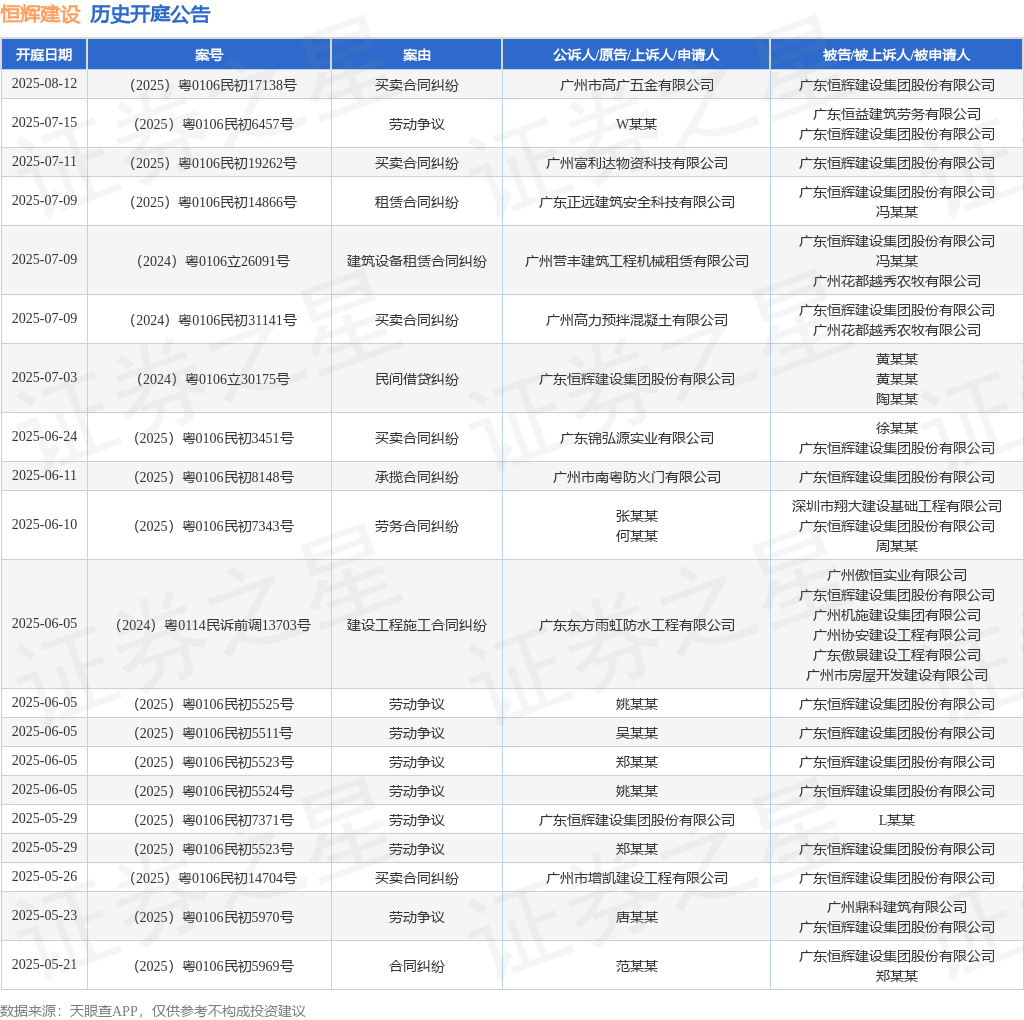
Task: Click case number 粤0106民初14866号
Action: click(x=213, y=202)
